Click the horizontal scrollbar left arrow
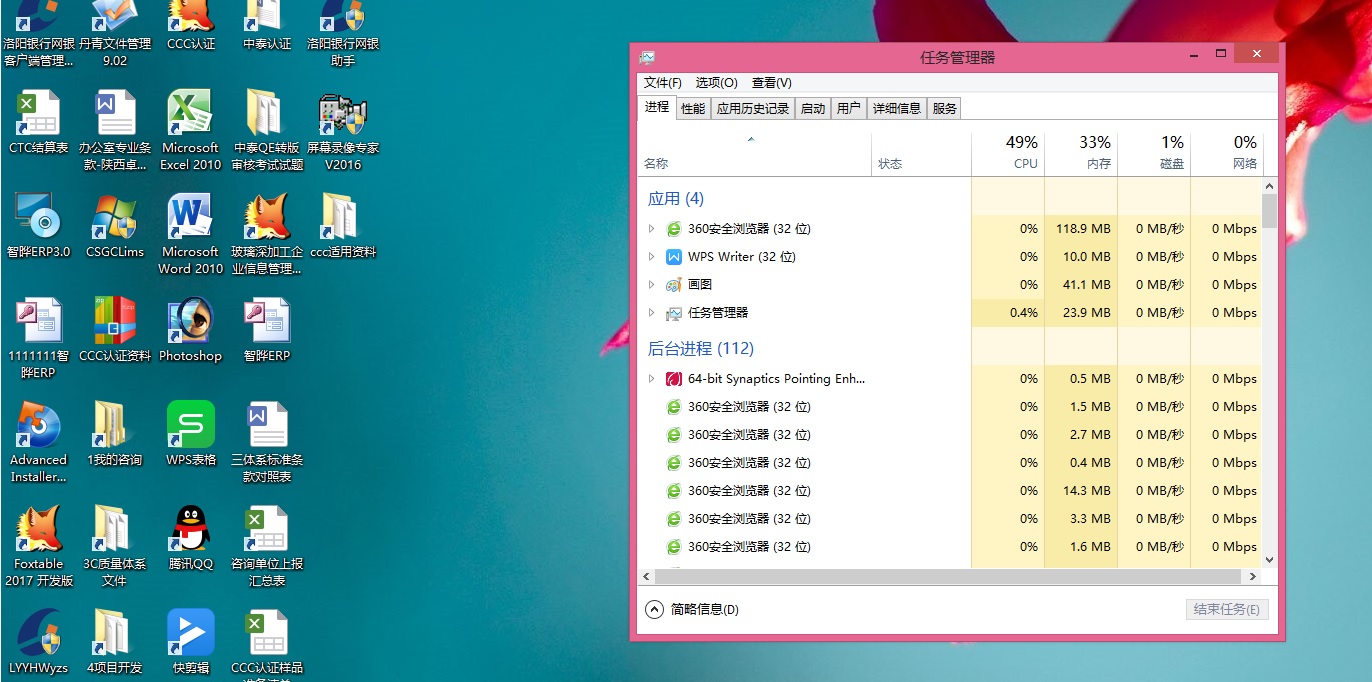The image size is (1372, 682). click(x=646, y=577)
